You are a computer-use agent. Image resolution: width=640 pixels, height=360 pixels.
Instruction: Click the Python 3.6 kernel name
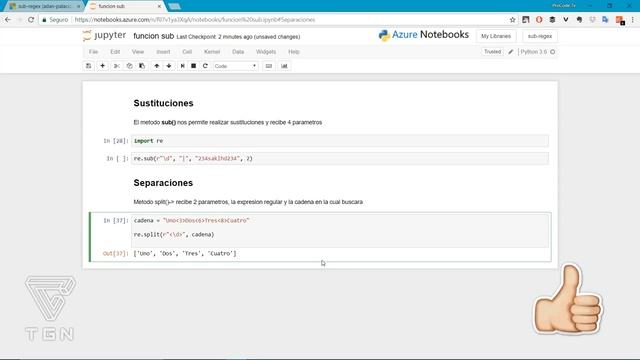533,52
